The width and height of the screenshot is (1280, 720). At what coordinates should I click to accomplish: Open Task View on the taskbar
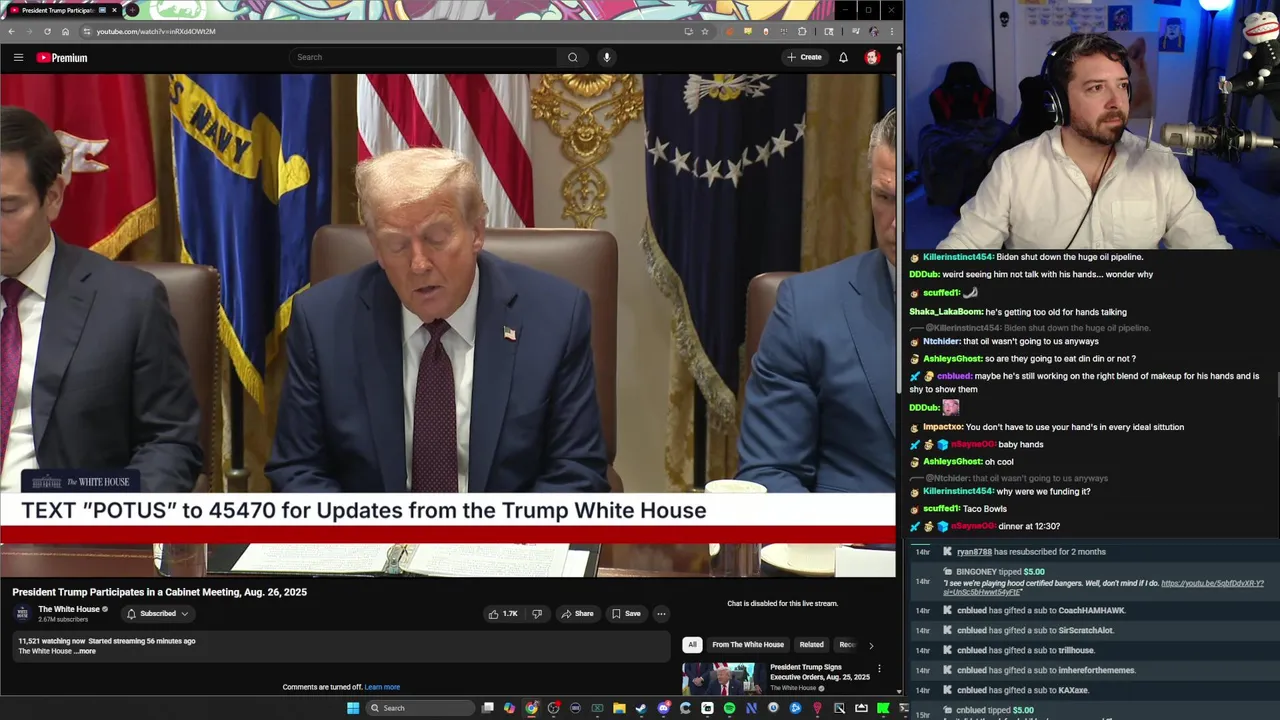[x=487, y=708]
